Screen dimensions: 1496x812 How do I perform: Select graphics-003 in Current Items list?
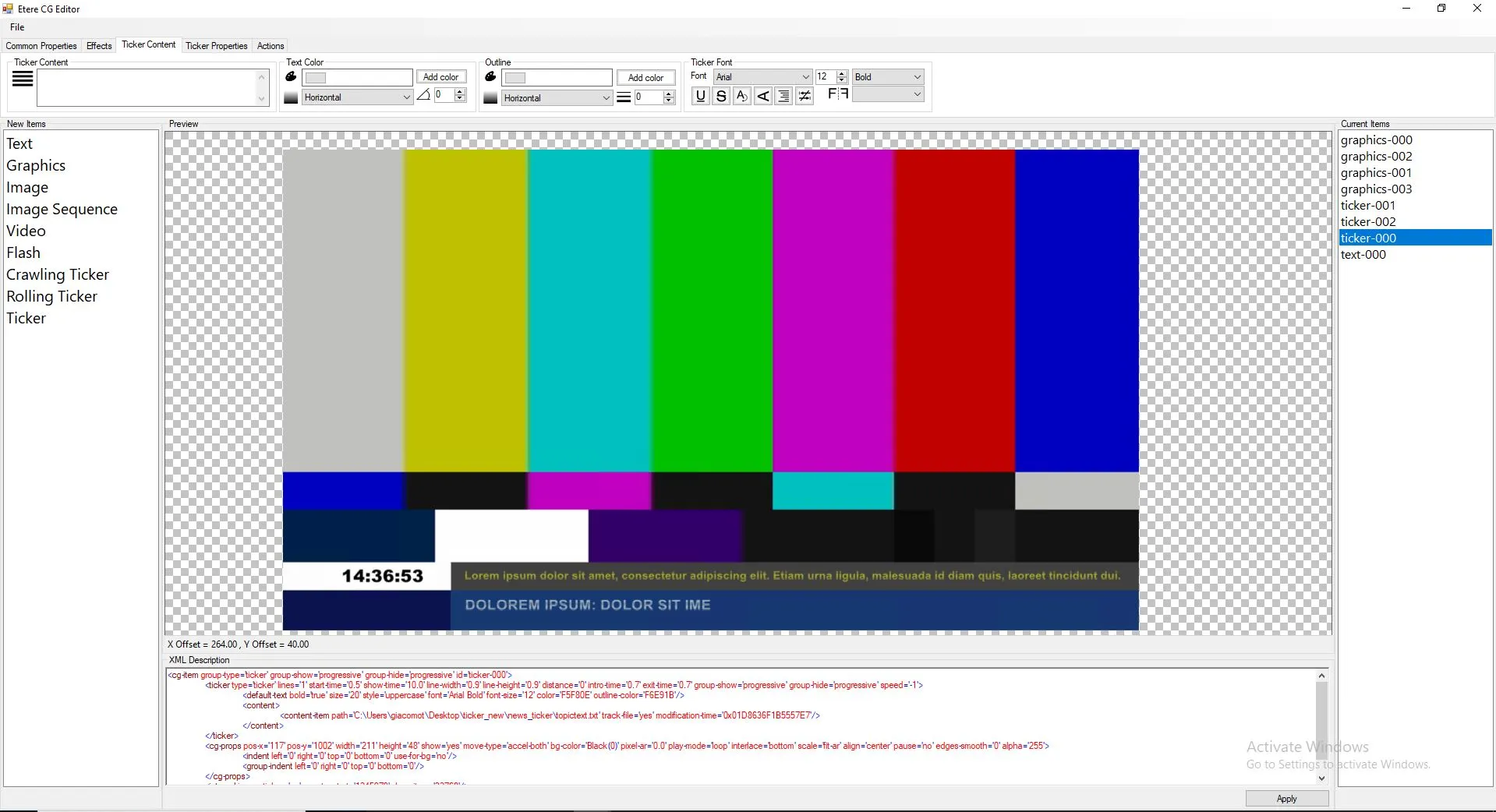(x=1376, y=189)
